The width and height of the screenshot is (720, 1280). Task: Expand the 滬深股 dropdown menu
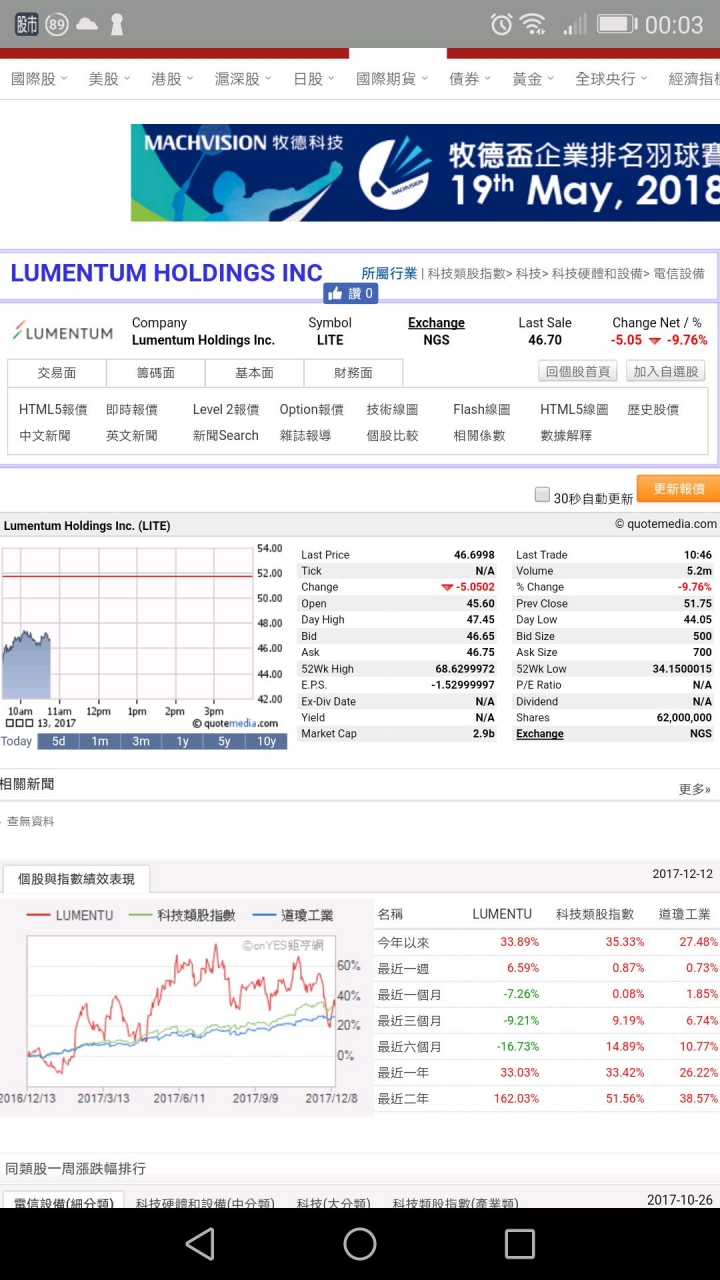[243, 79]
